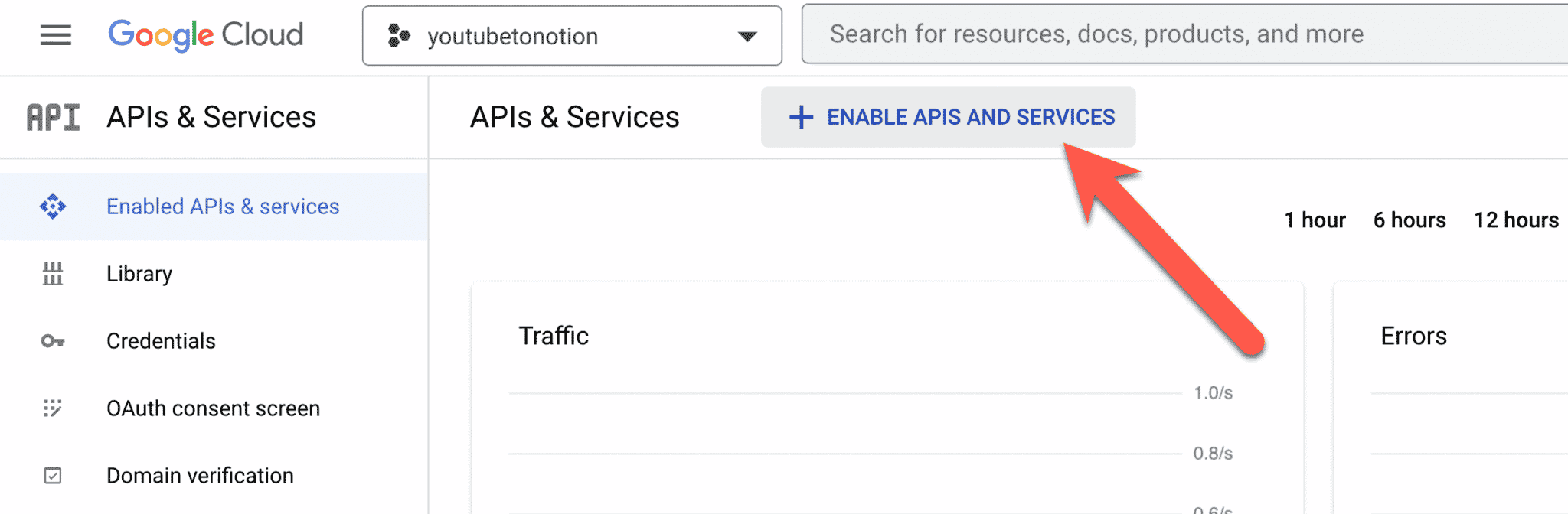Select the Enabled APIs & services dashboard icon
The height and width of the screenshot is (514, 1568).
point(52,206)
